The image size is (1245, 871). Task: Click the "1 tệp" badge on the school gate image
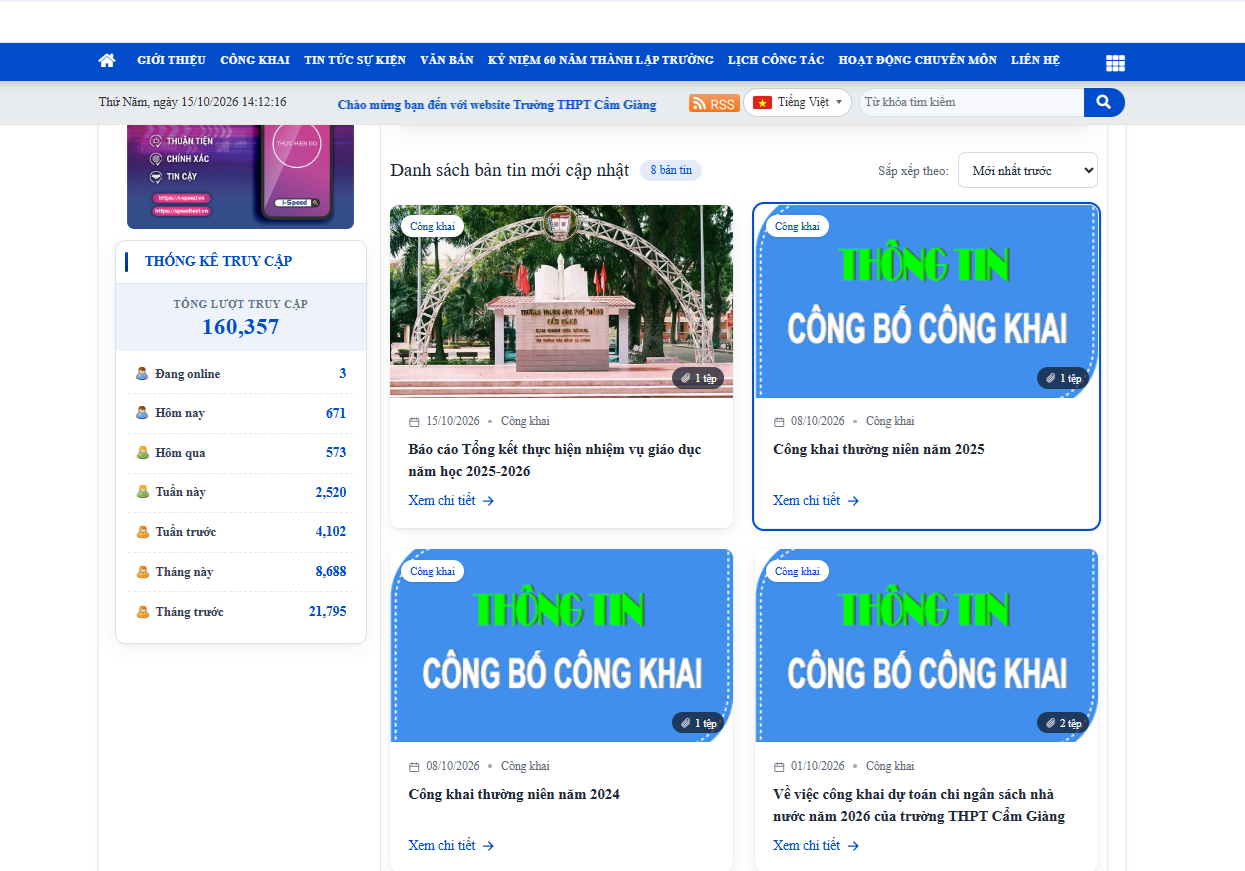coord(698,378)
